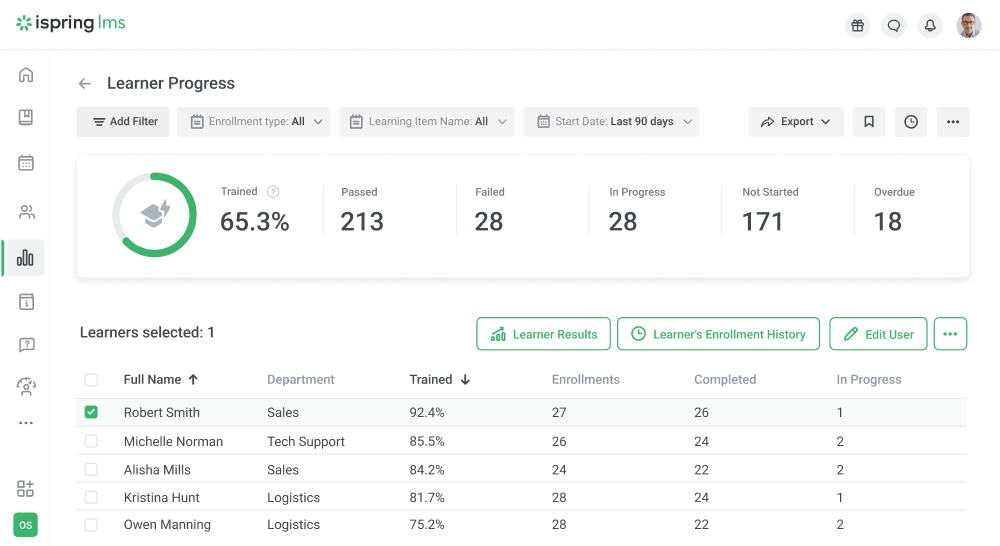
Task: Check the Michelle Norman row checkbox
Action: click(91, 441)
